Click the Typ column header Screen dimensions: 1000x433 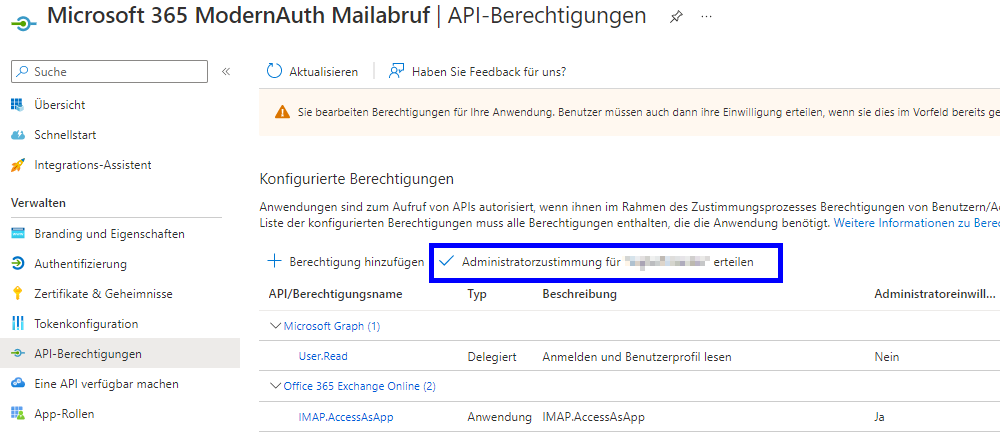pos(477,294)
